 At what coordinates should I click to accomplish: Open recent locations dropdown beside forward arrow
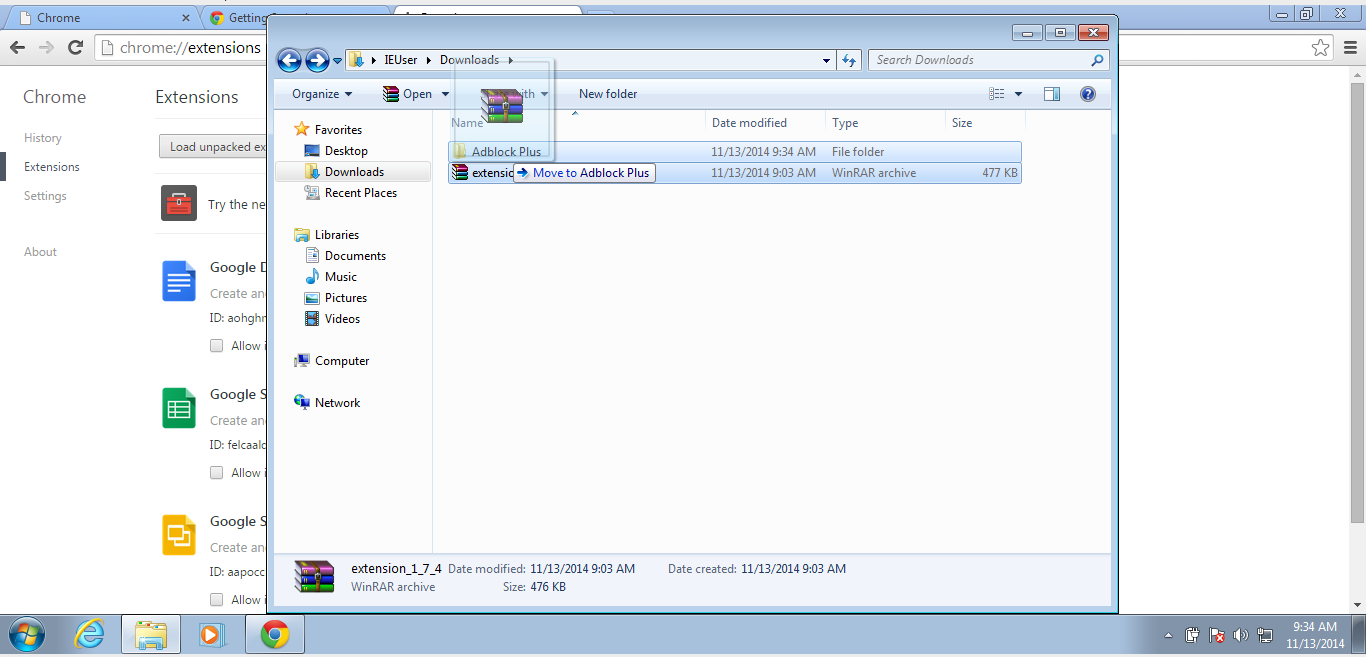tap(337, 61)
